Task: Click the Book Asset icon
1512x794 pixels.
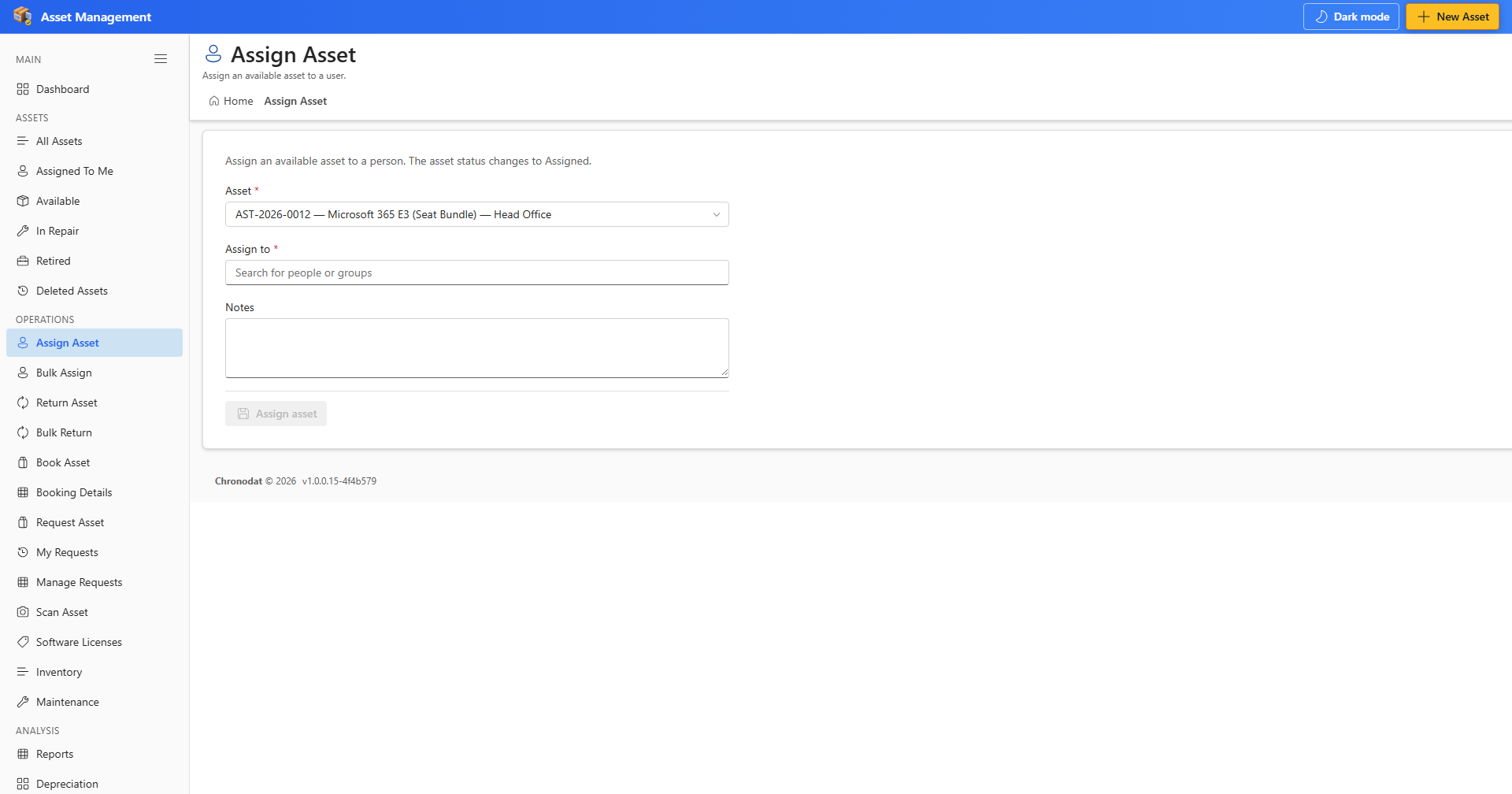Action: (23, 462)
